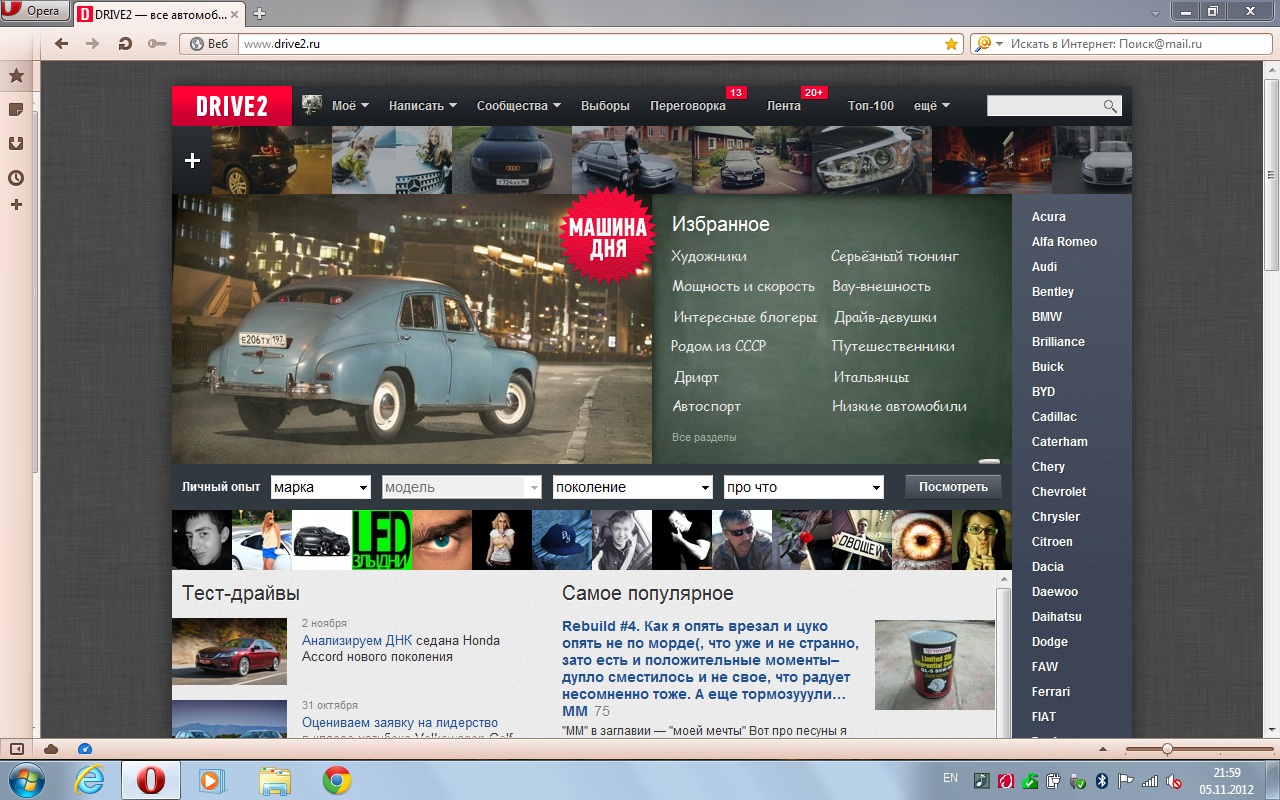The image size is (1280, 800).
Task: Open Переговорка in the navigation bar
Action: point(688,106)
